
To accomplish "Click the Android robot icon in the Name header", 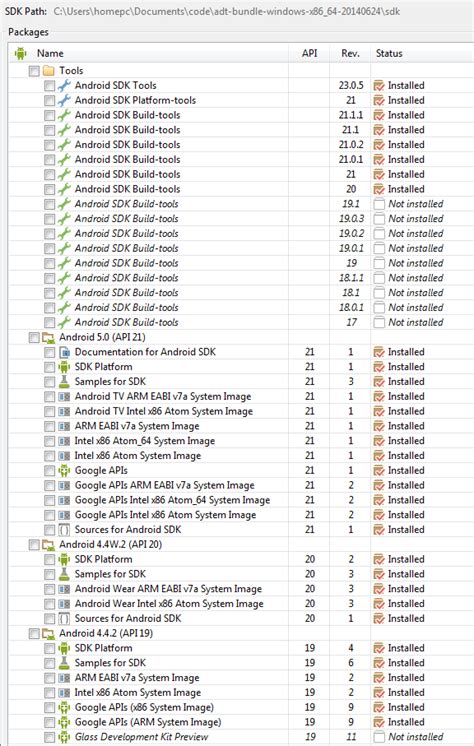I will pos(20,53).
